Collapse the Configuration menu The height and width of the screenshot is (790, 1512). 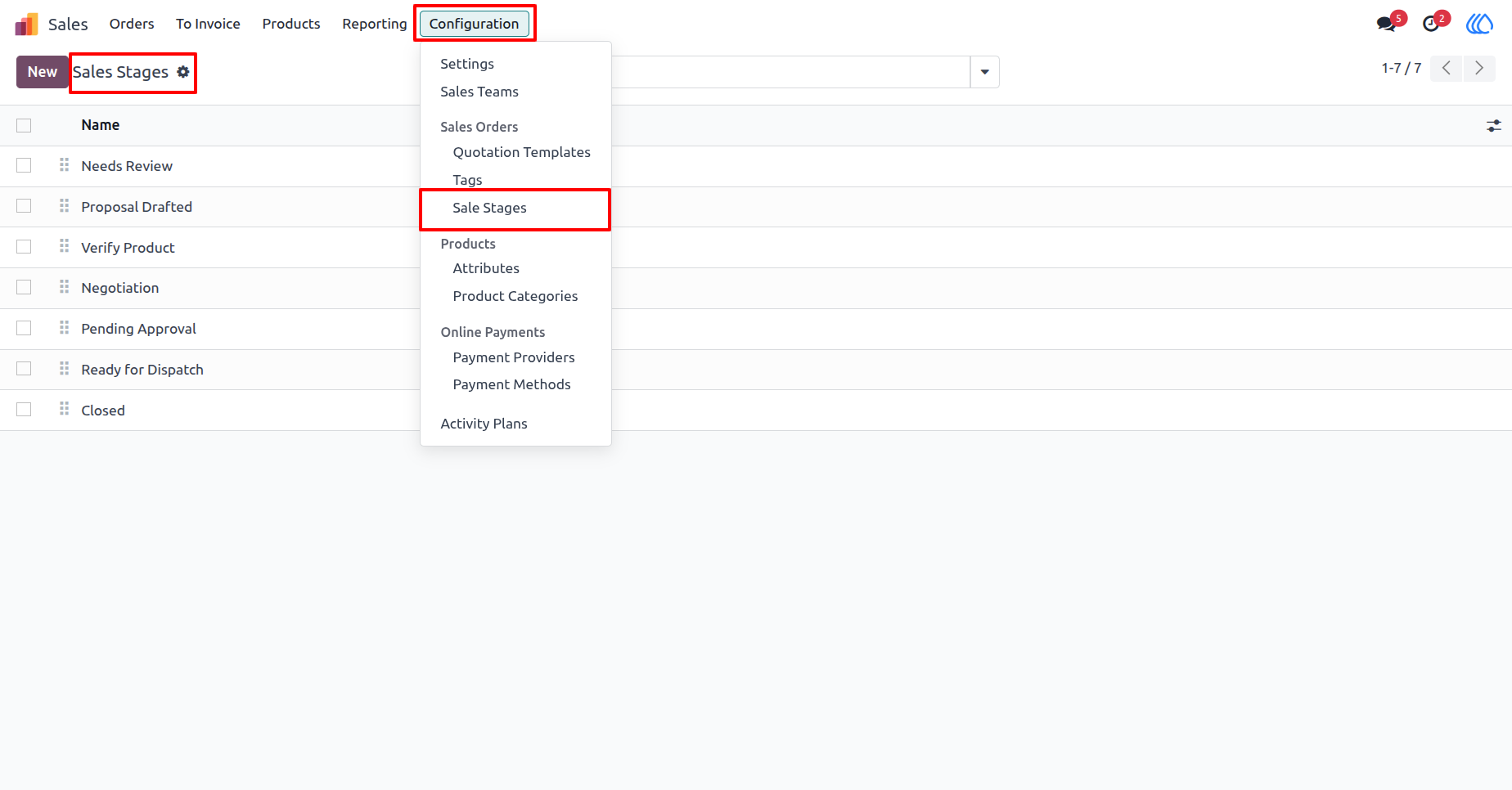point(475,24)
